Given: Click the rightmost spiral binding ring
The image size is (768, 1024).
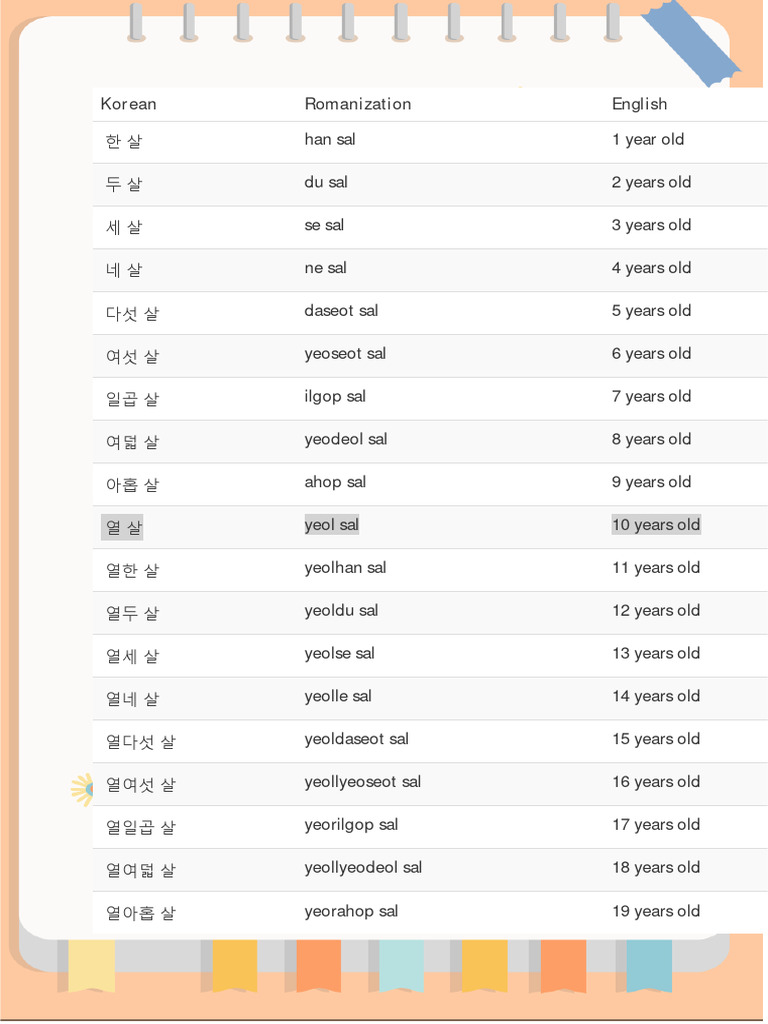Looking at the screenshot, I should 613,22.
